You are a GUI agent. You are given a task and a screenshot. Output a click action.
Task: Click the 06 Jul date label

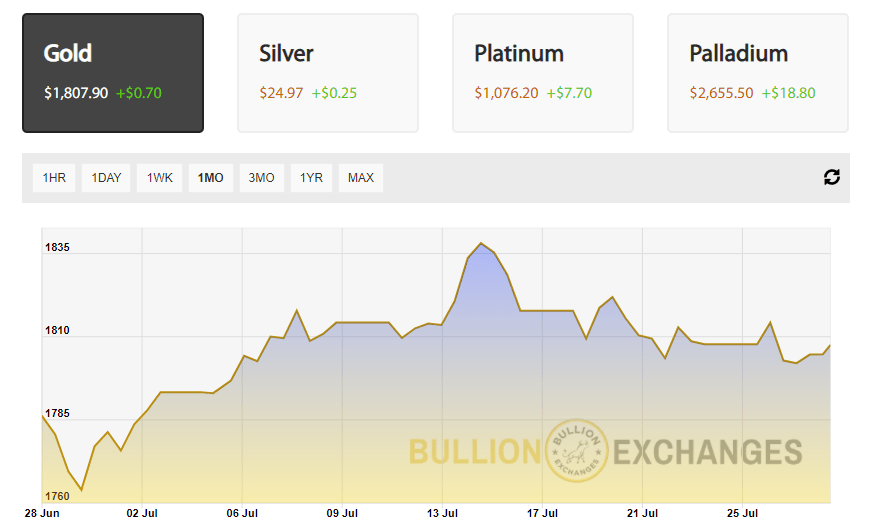pyautogui.click(x=243, y=513)
